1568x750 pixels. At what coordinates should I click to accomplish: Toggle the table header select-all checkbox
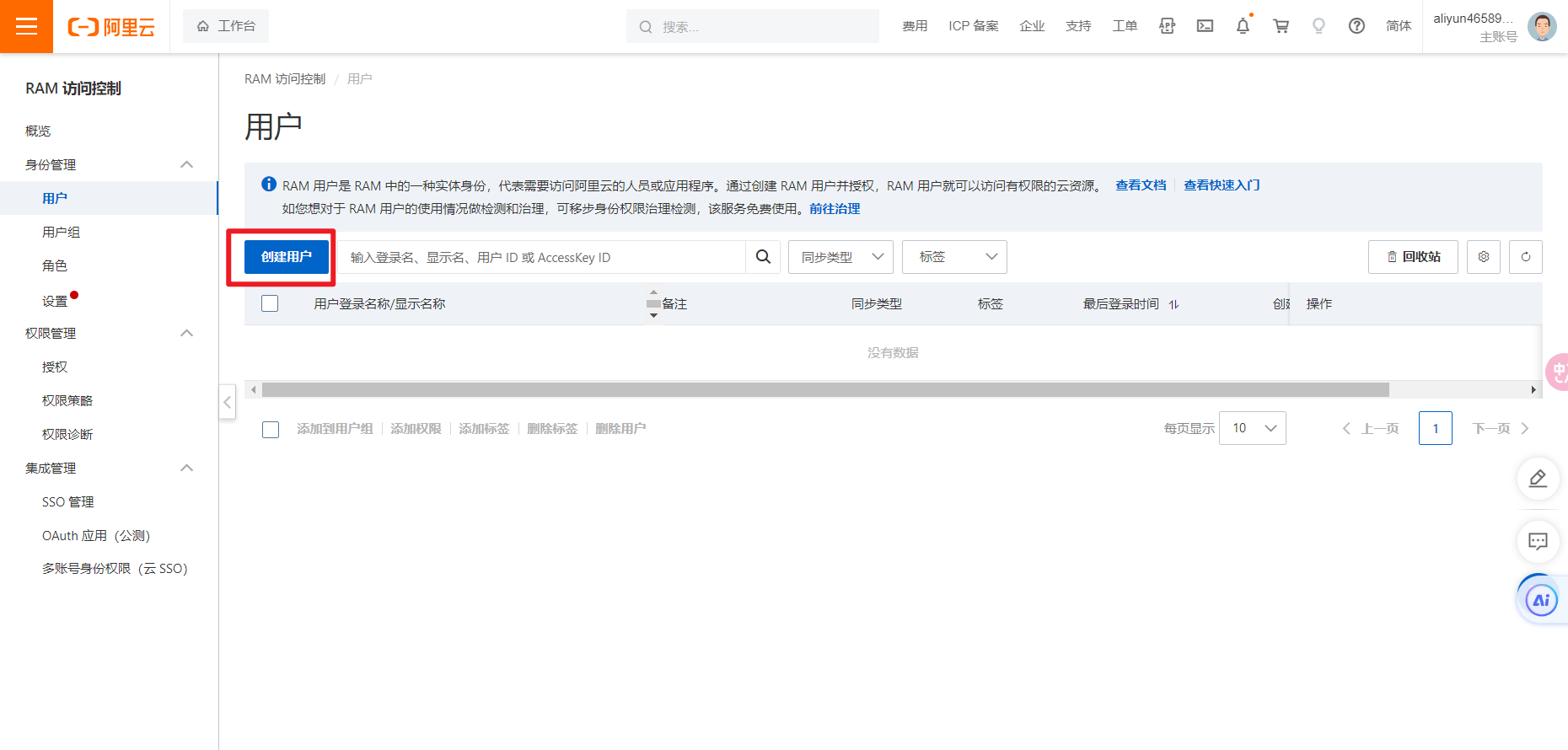coord(270,303)
